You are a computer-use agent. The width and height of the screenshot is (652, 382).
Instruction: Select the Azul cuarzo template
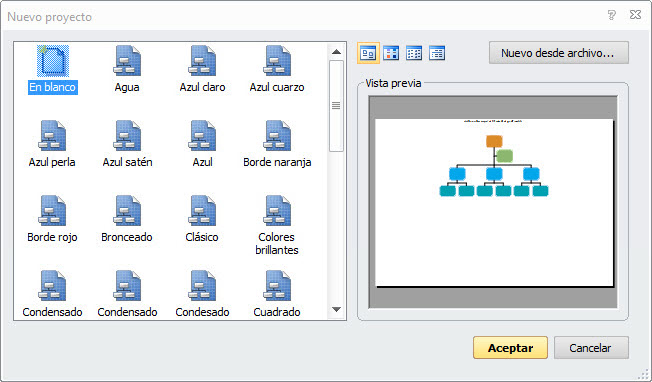click(277, 61)
